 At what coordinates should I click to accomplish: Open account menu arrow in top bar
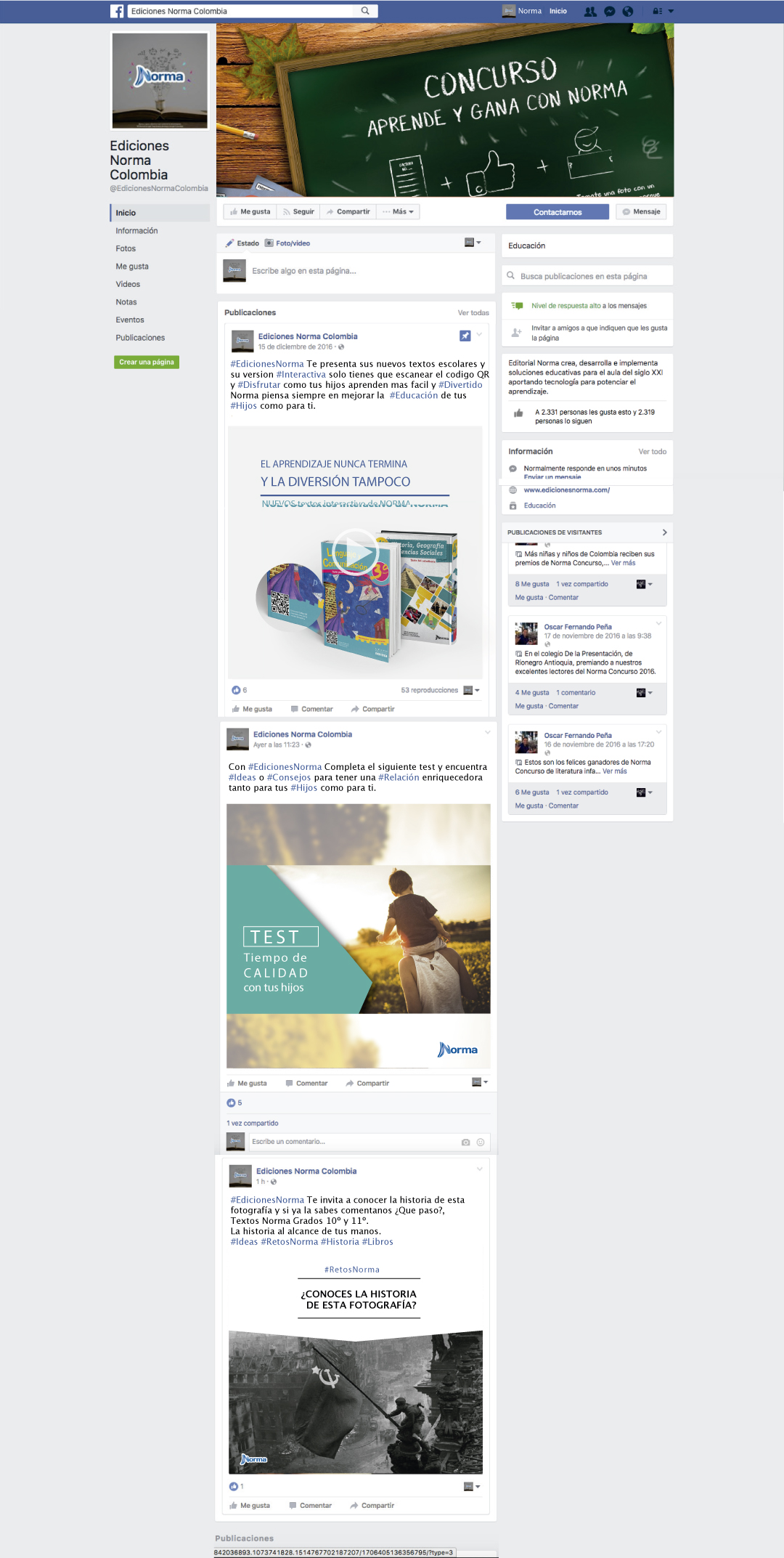[671, 11]
